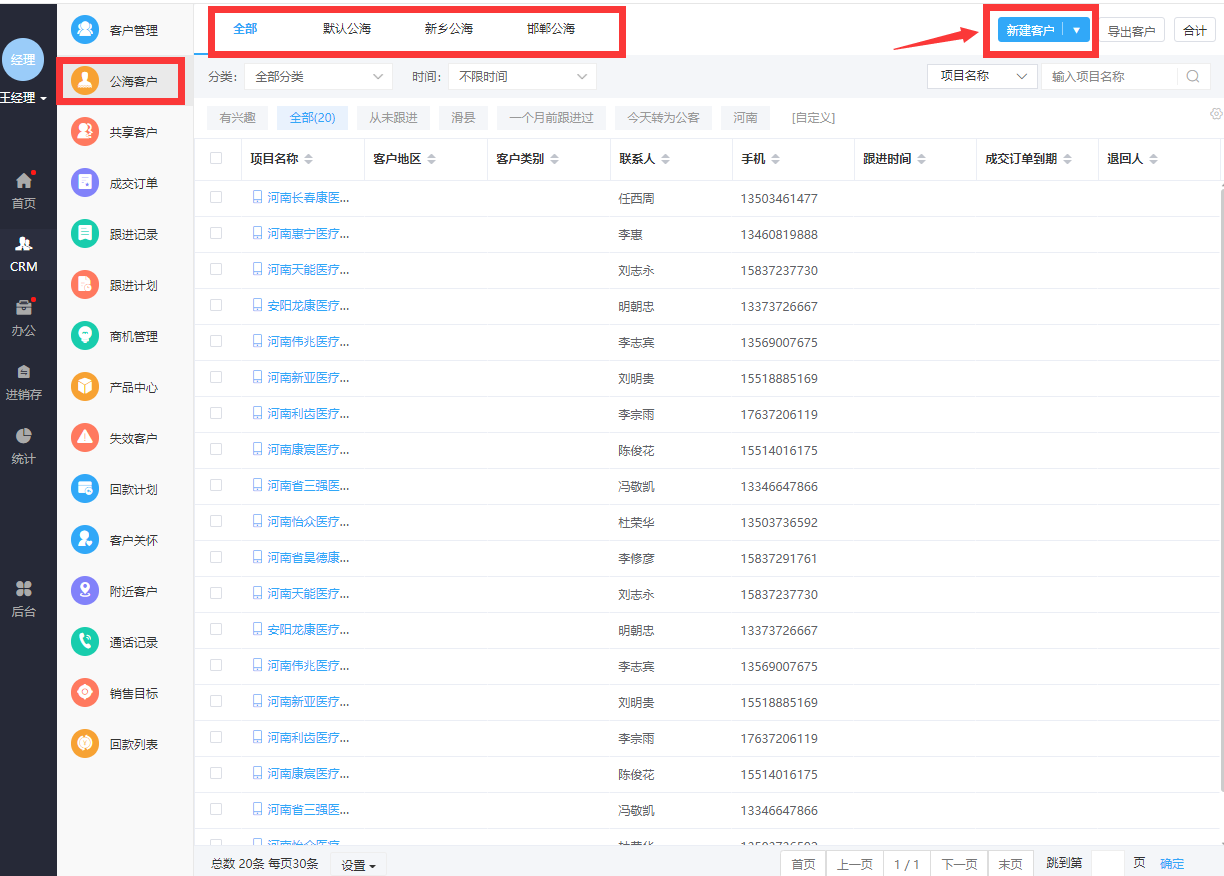Image resolution: width=1224 pixels, height=876 pixels.
Task: Switch to the 新乡公海 tab
Action: coord(449,29)
